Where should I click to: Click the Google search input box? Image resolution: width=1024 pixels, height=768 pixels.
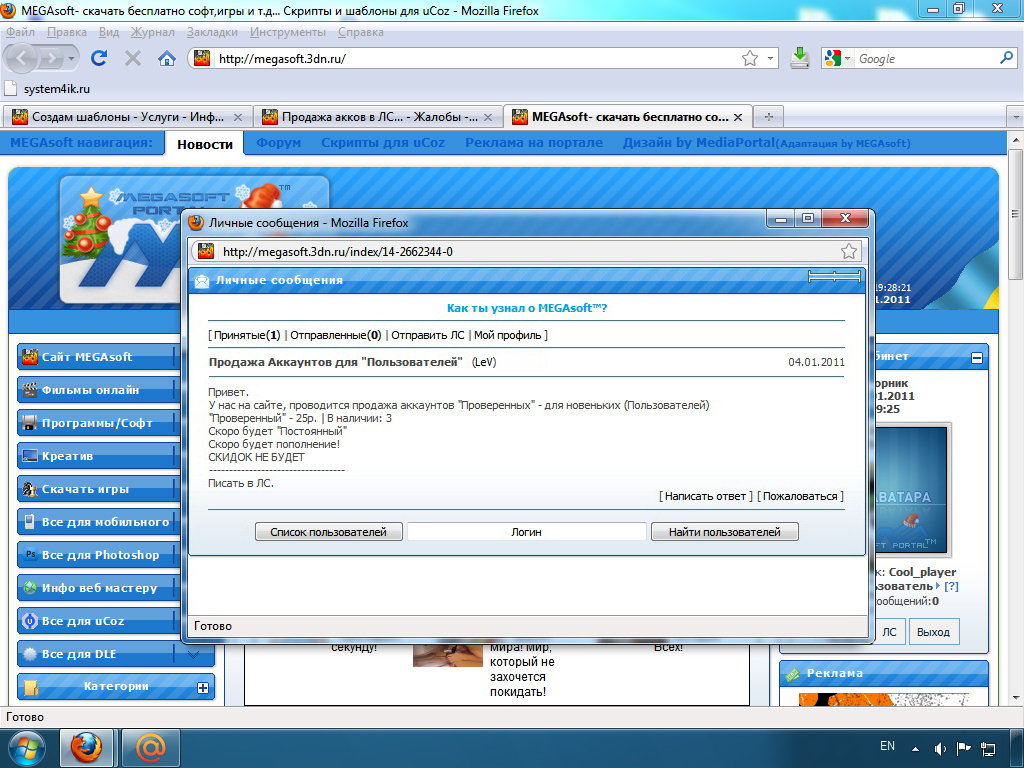pos(927,59)
